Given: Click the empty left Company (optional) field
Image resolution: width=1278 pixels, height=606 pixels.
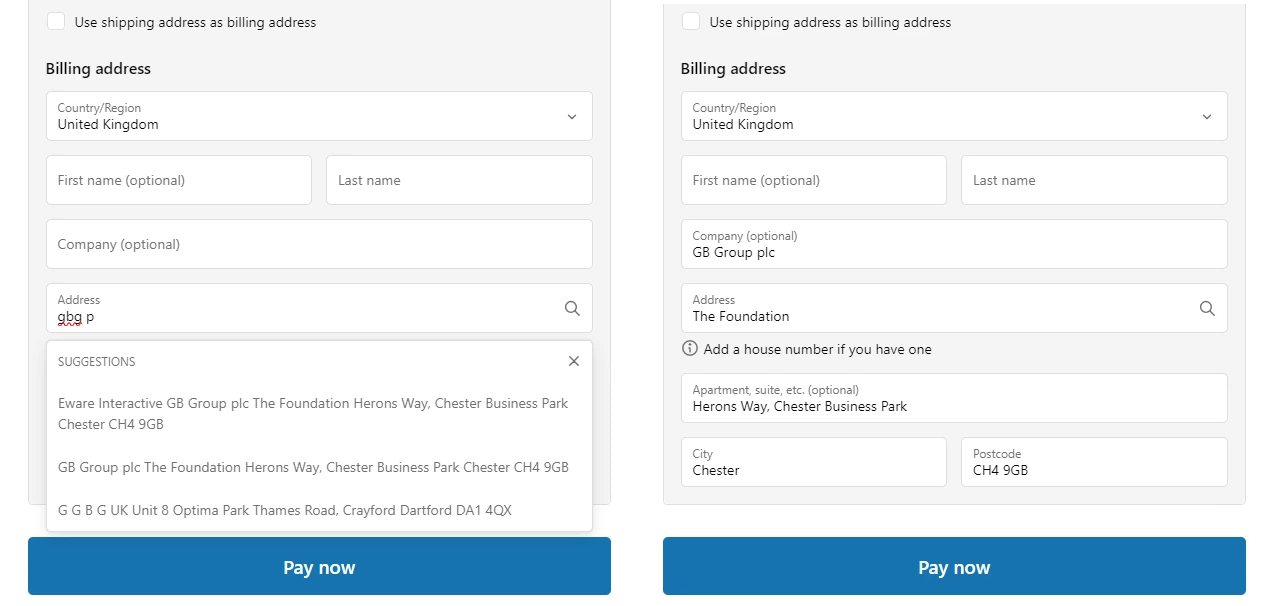Looking at the screenshot, I should [x=319, y=244].
